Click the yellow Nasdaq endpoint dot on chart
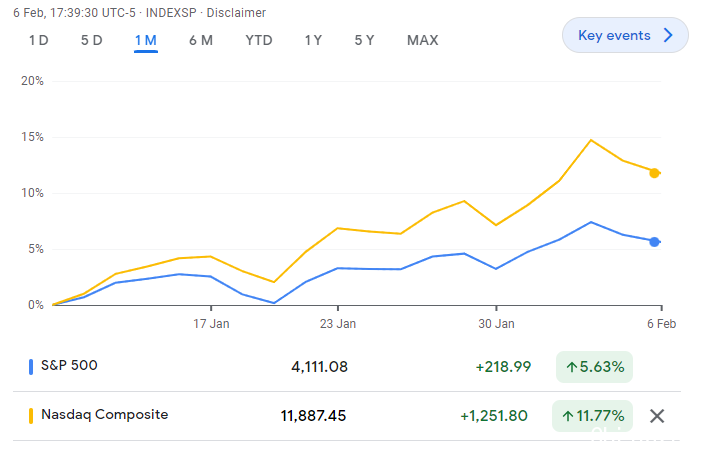Screen dimensions: 702x449 point(654,173)
